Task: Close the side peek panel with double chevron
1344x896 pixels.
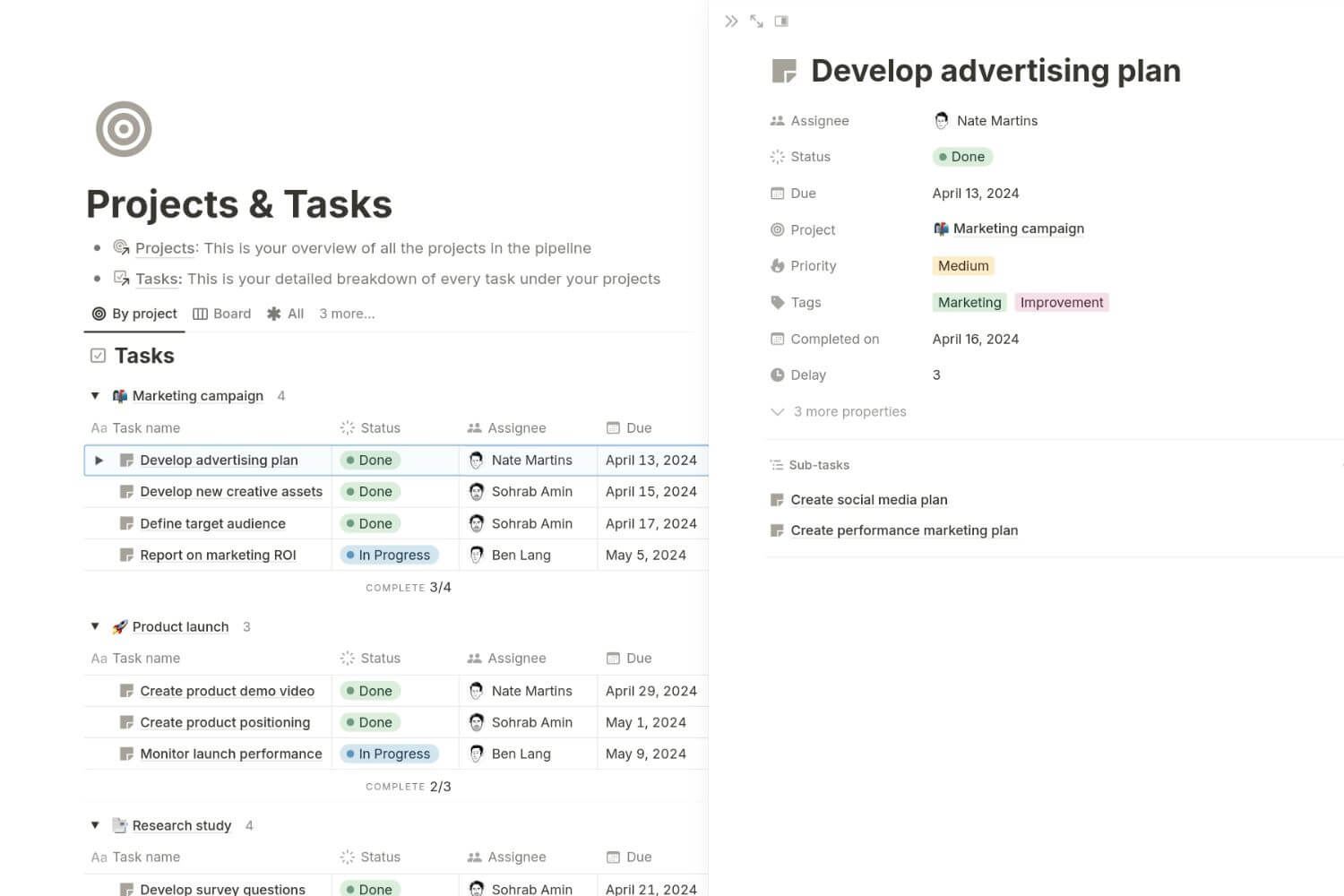Action: [x=731, y=21]
